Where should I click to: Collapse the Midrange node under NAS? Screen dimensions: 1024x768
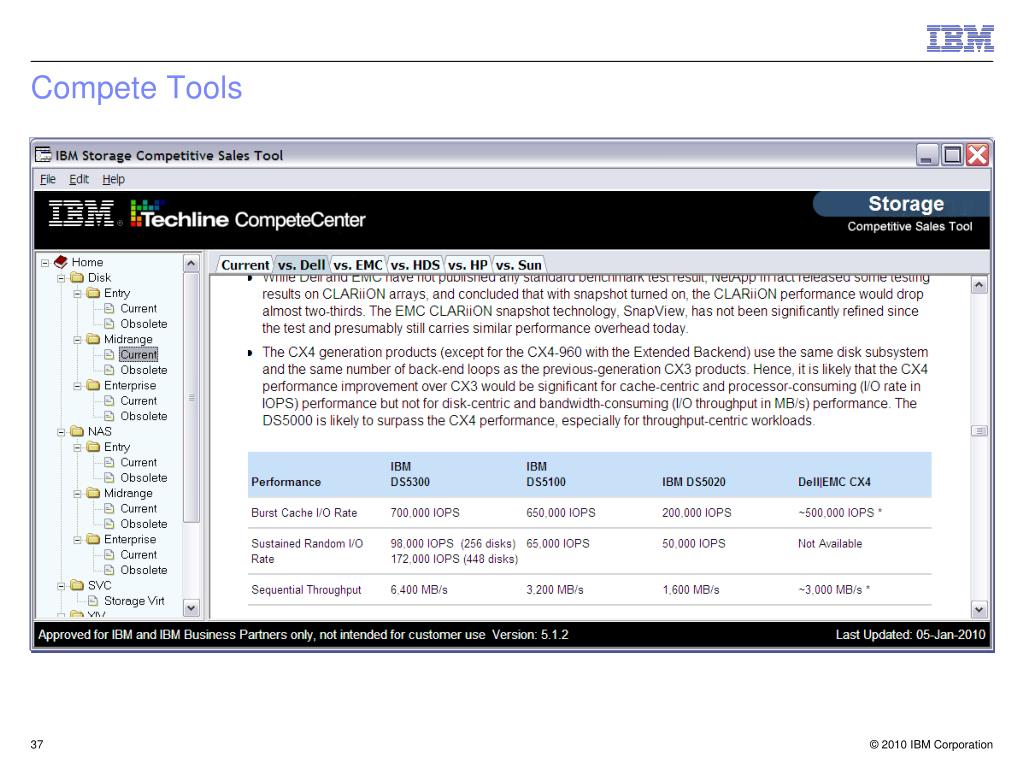click(x=78, y=494)
